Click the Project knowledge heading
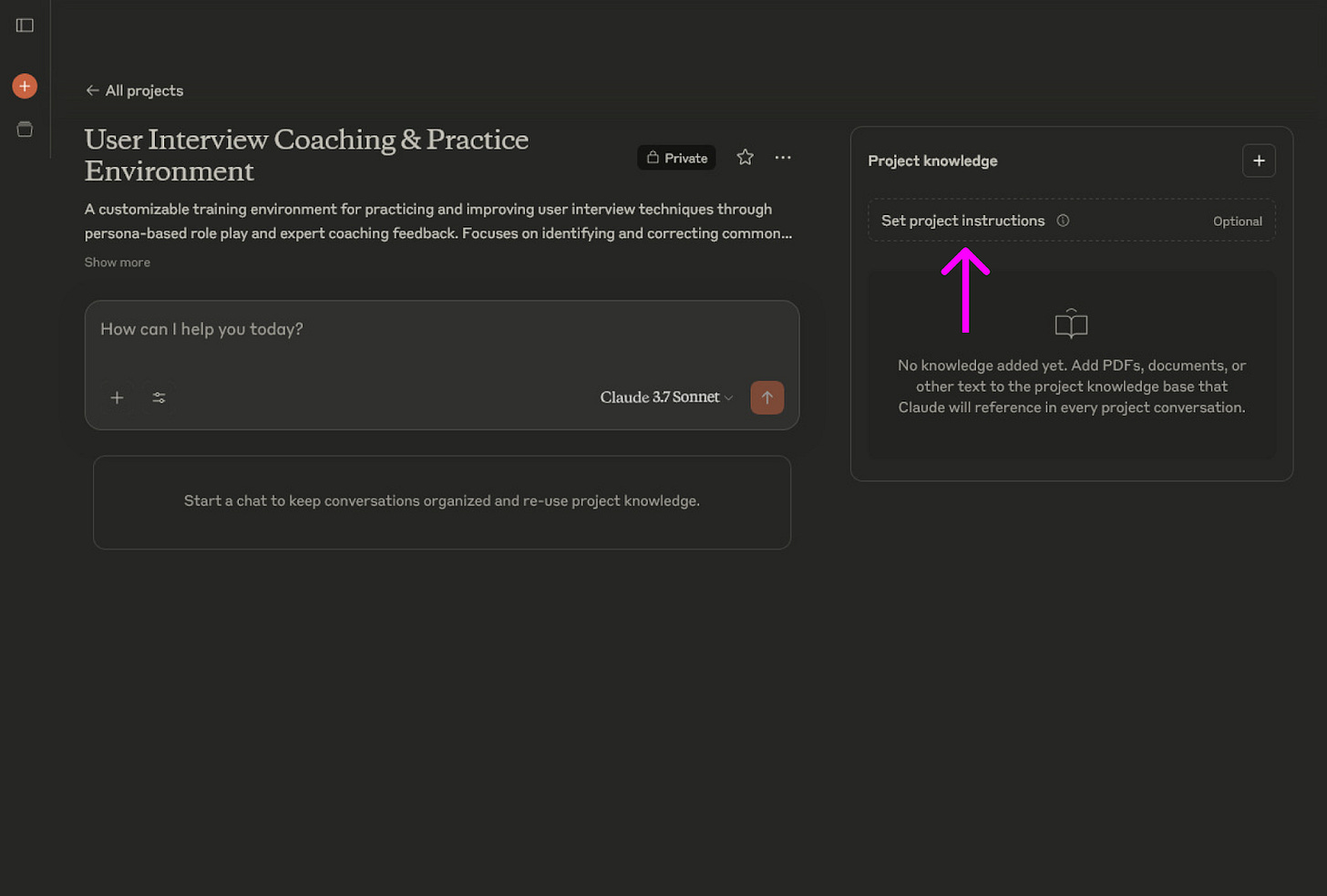Screen dimensions: 1327x896 (x=932, y=160)
